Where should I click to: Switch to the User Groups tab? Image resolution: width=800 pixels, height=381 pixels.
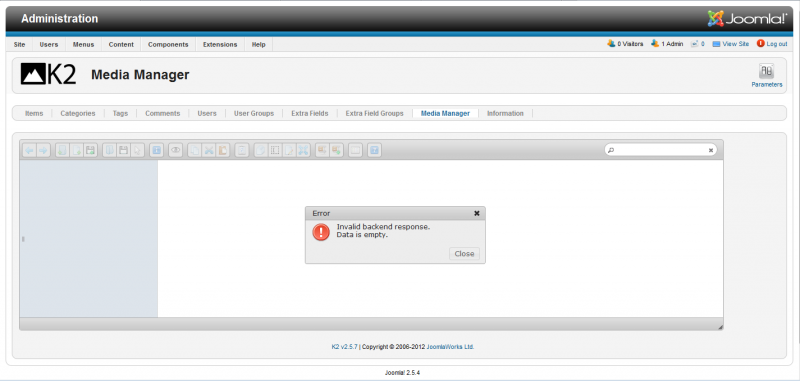(254, 113)
